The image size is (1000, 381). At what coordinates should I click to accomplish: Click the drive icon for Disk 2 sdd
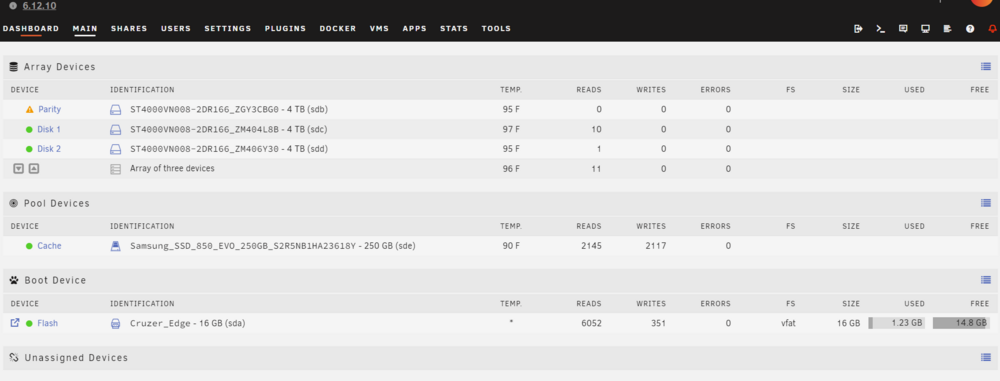pyautogui.click(x=115, y=149)
